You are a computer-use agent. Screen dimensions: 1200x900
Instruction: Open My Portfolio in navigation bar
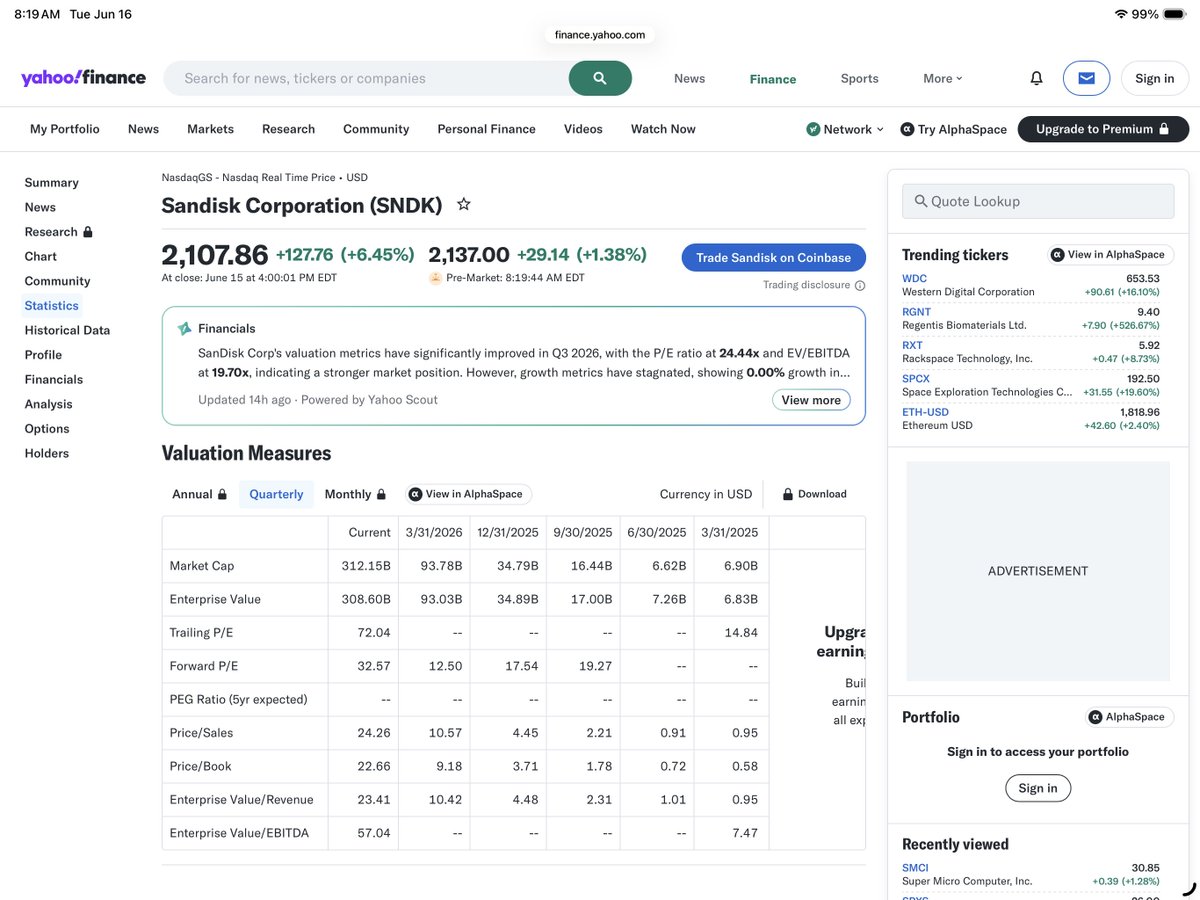[x=65, y=129]
